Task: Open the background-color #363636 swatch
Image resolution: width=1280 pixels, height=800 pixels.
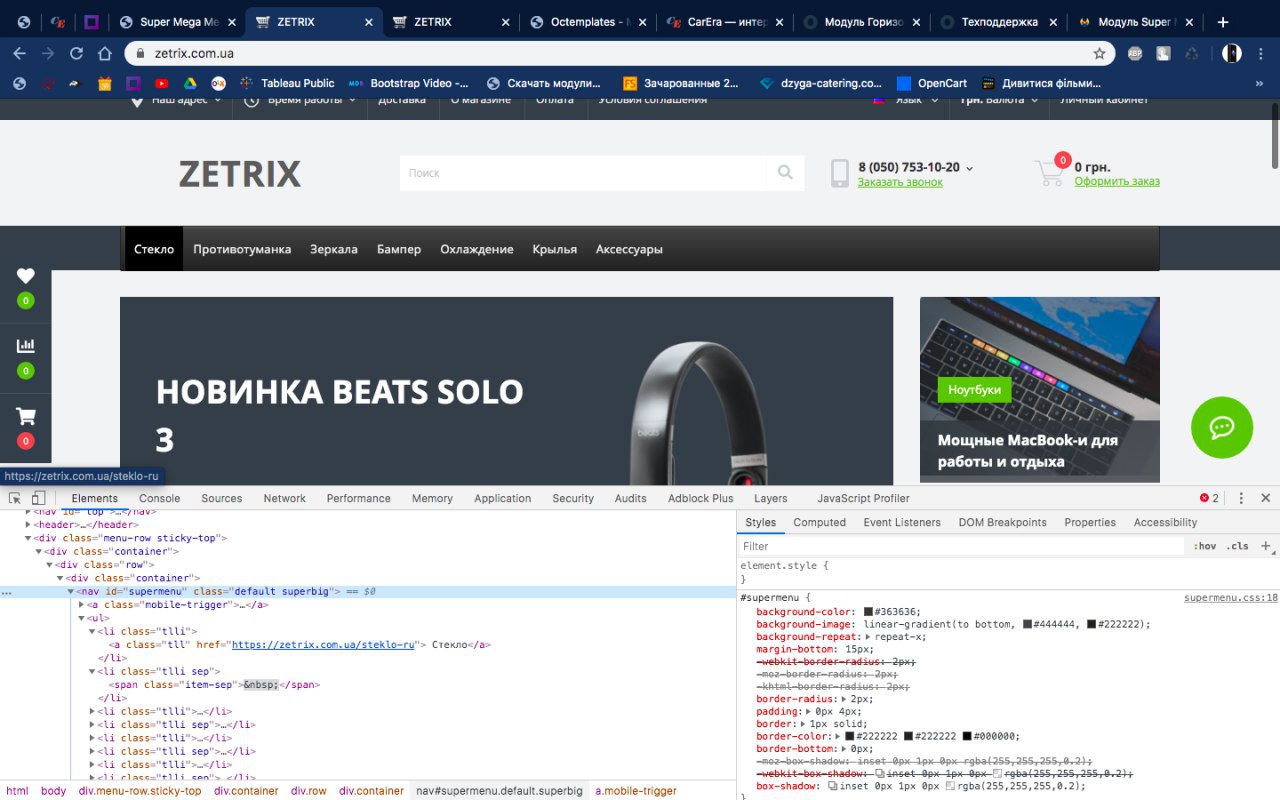Action: click(x=869, y=612)
